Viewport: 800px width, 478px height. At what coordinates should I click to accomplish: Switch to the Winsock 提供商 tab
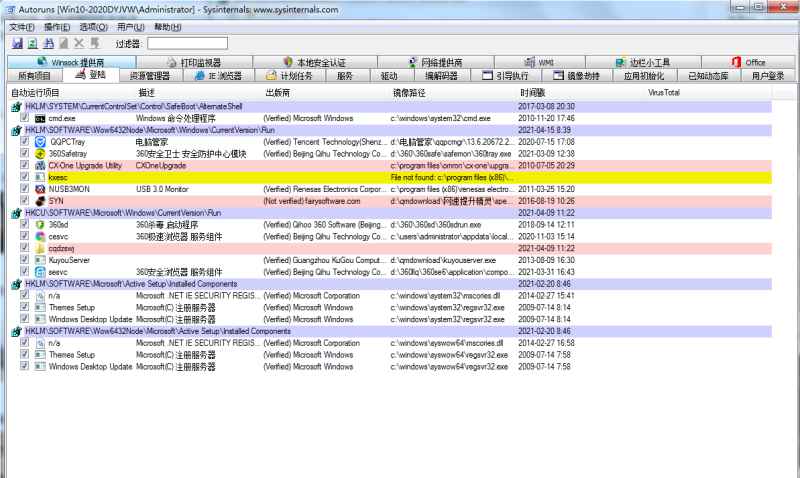pyautogui.click(x=72, y=62)
